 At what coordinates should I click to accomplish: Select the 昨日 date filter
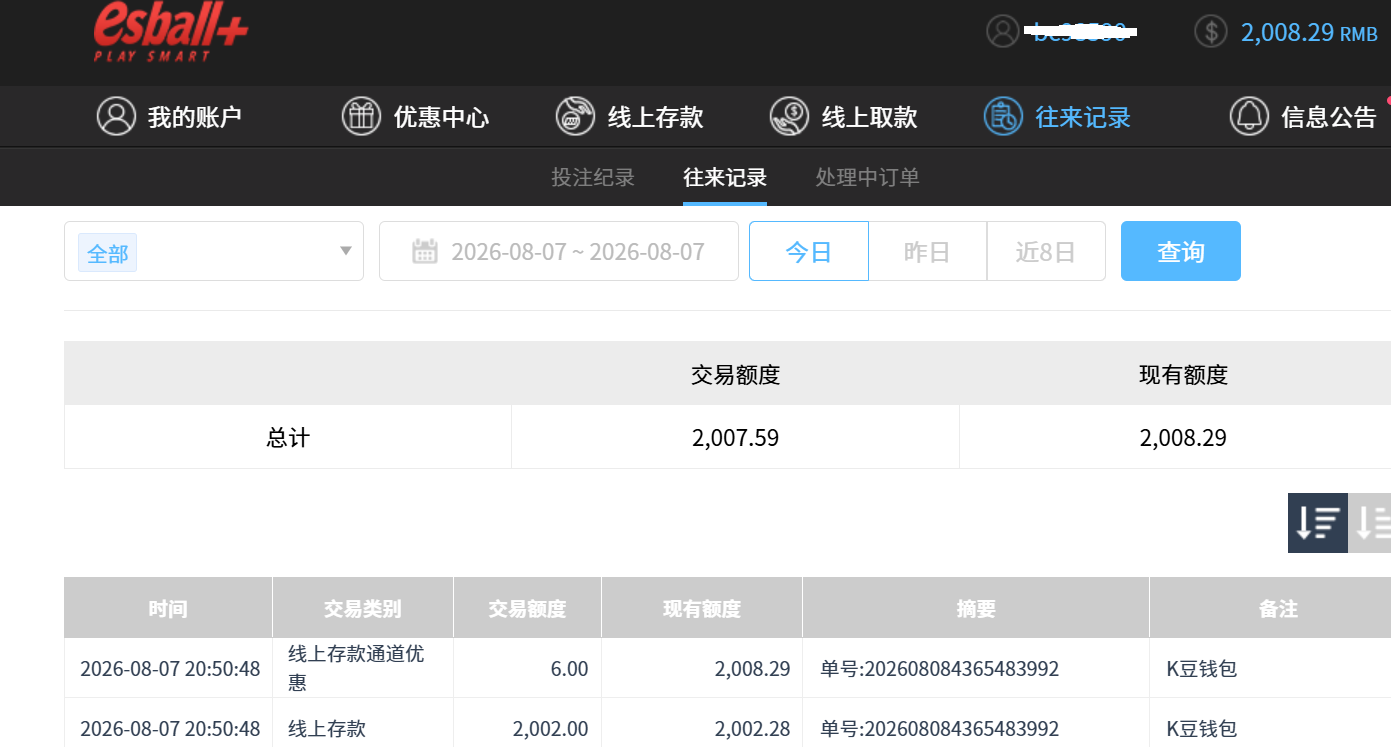(927, 251)
